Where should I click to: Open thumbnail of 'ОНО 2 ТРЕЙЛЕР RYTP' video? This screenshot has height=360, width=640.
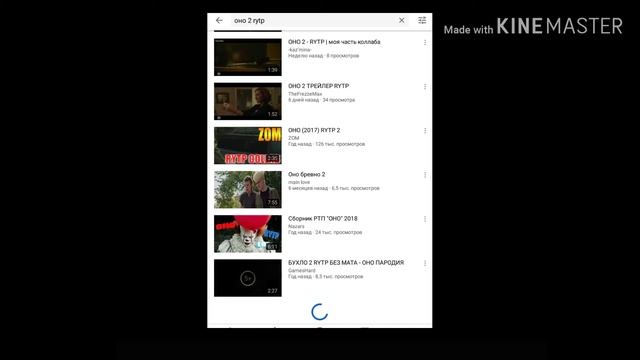pos(248,101)
